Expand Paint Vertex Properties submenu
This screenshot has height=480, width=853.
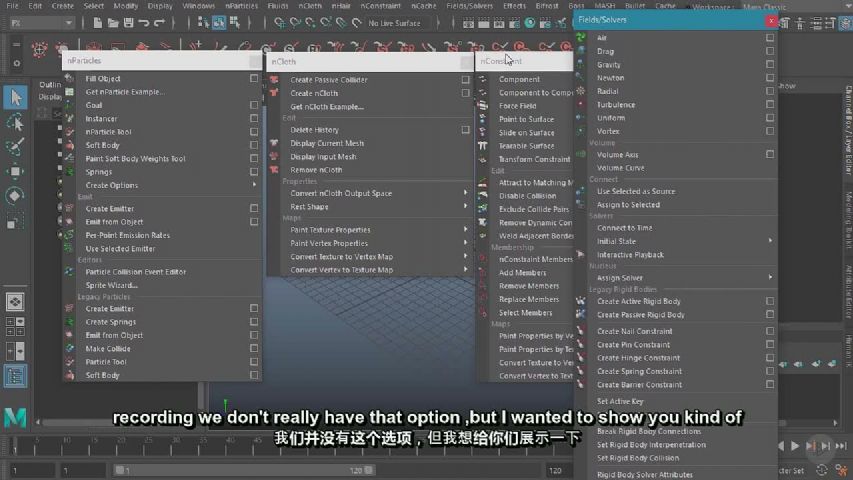(x=466, y=243)
